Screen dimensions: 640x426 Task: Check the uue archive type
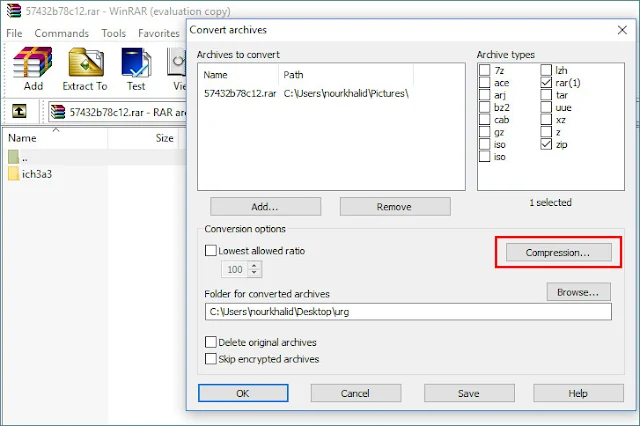546,107
